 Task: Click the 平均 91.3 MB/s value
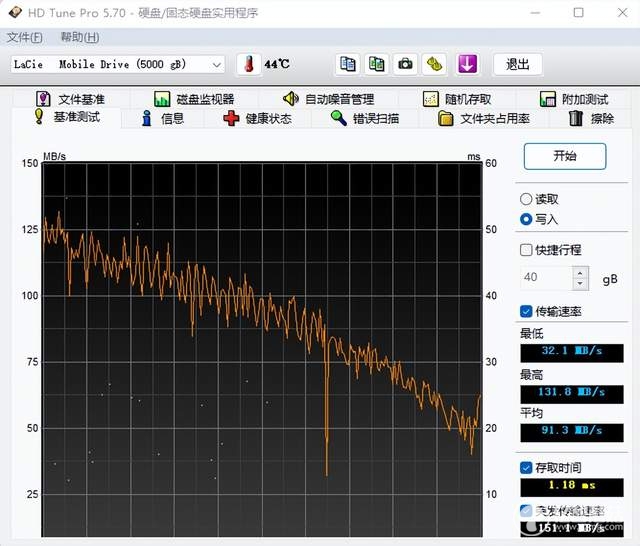pyautogui.click(x=572, y=433)
